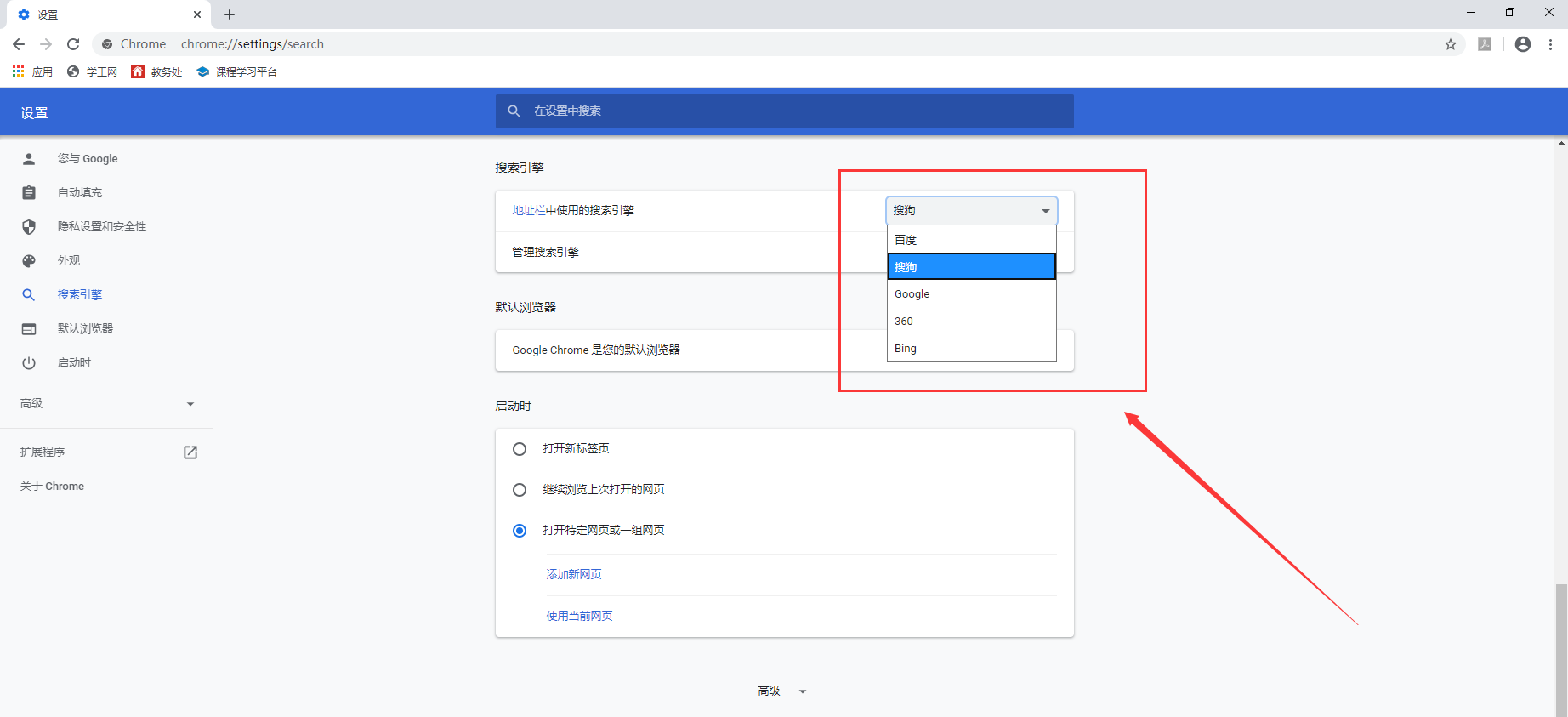1568x717 pixels.
Task: Open Chrome's three-dot menu
Action: point(1551,44)
